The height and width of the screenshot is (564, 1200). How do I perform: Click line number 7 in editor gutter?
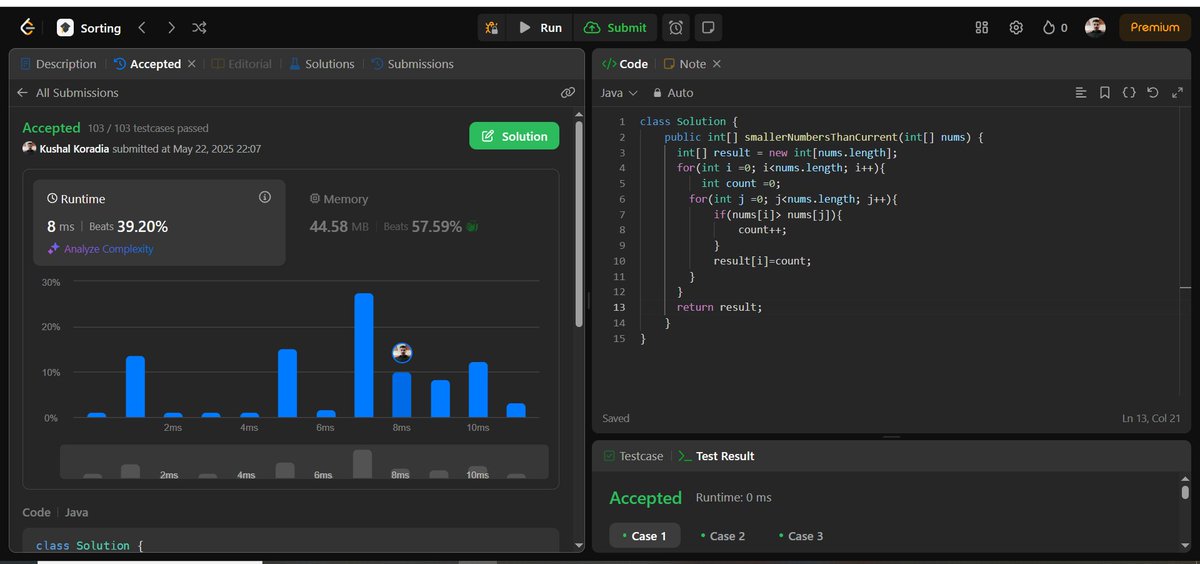(622, 214)
